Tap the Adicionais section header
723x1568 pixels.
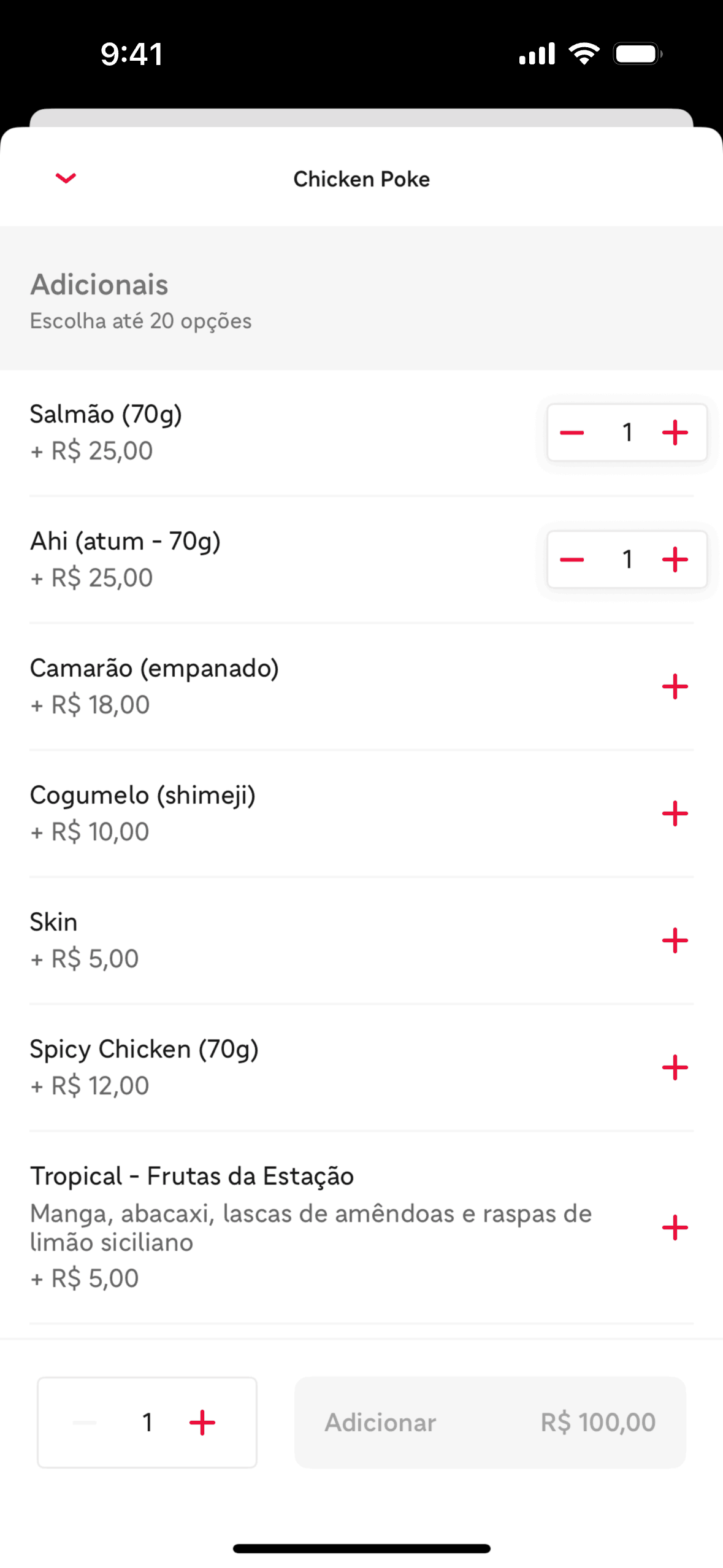tap(99, 285)
